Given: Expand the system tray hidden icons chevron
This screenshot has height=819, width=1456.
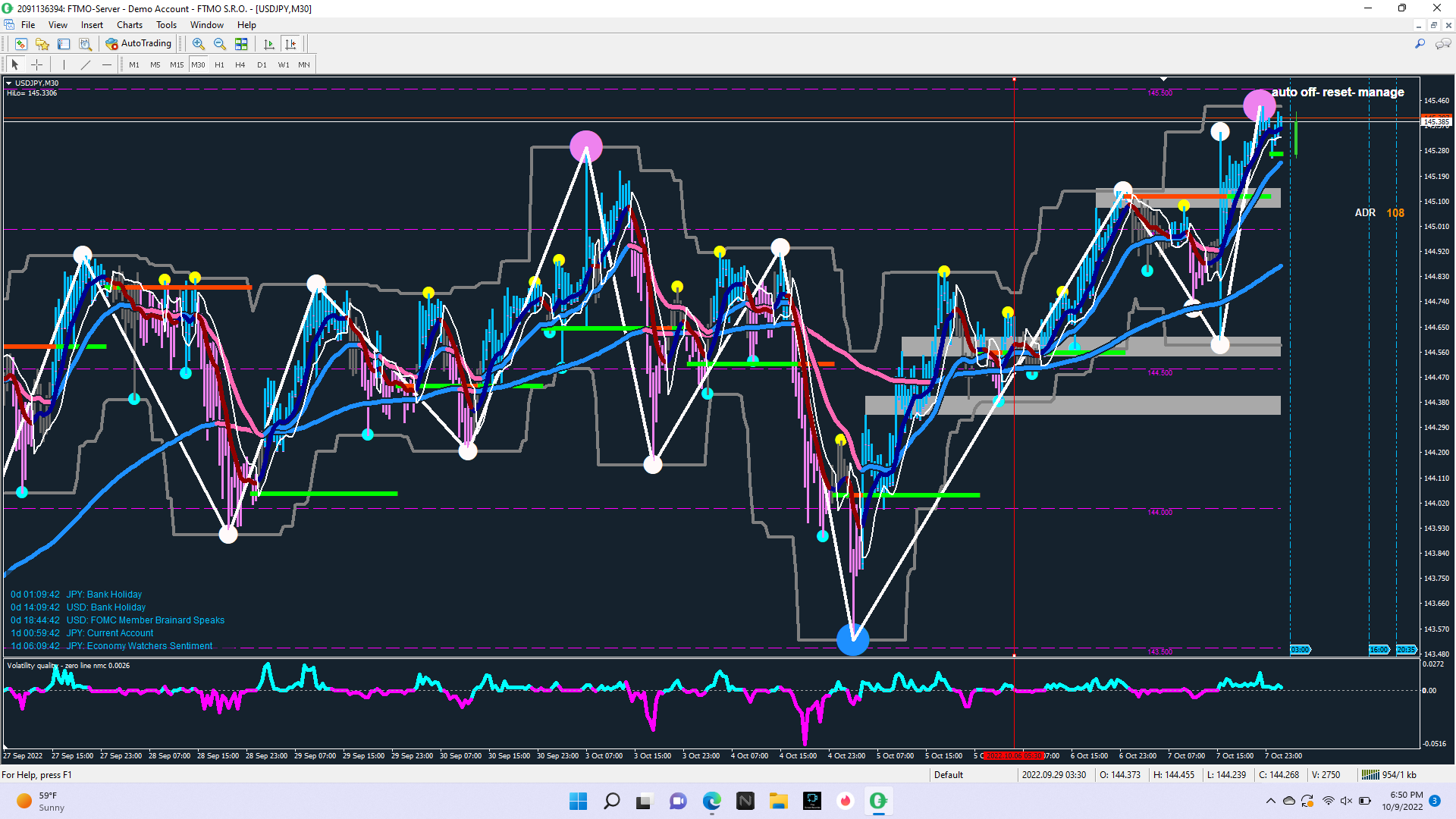Looking at the screenshot, I should pyautogui.click(x=1270, y=801).
